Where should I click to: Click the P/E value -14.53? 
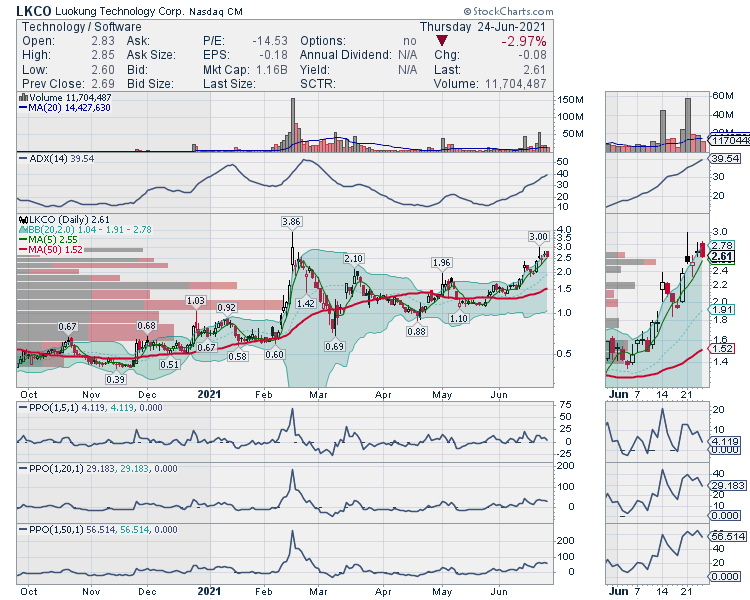click(270, 41)
